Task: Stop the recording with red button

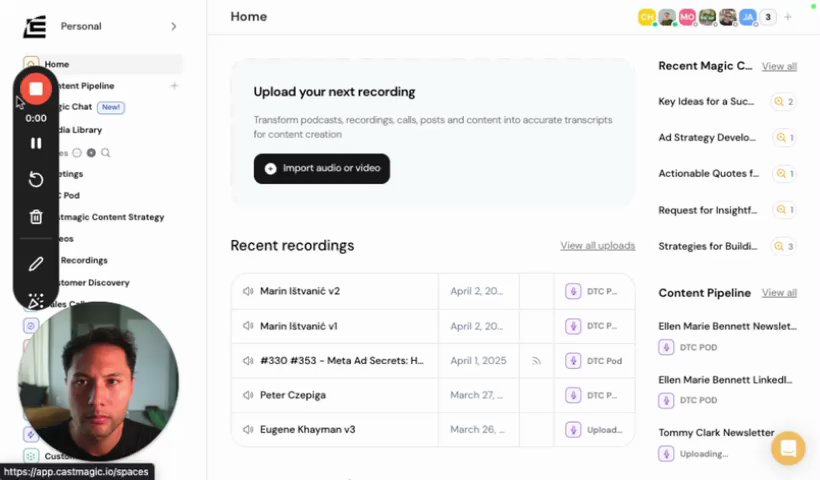Action: [x=36, y=89]
